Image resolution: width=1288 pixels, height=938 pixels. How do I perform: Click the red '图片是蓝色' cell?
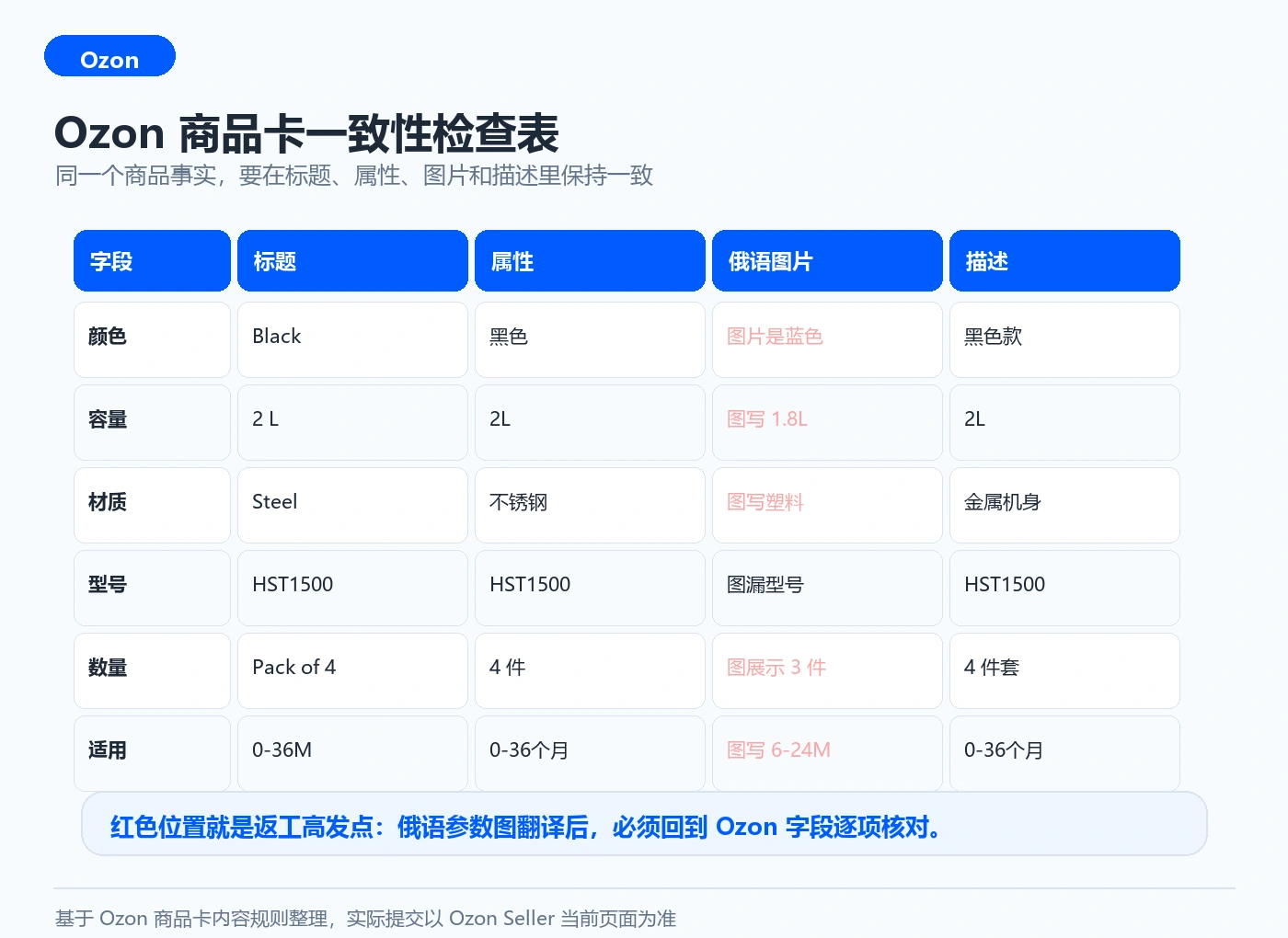827,339
